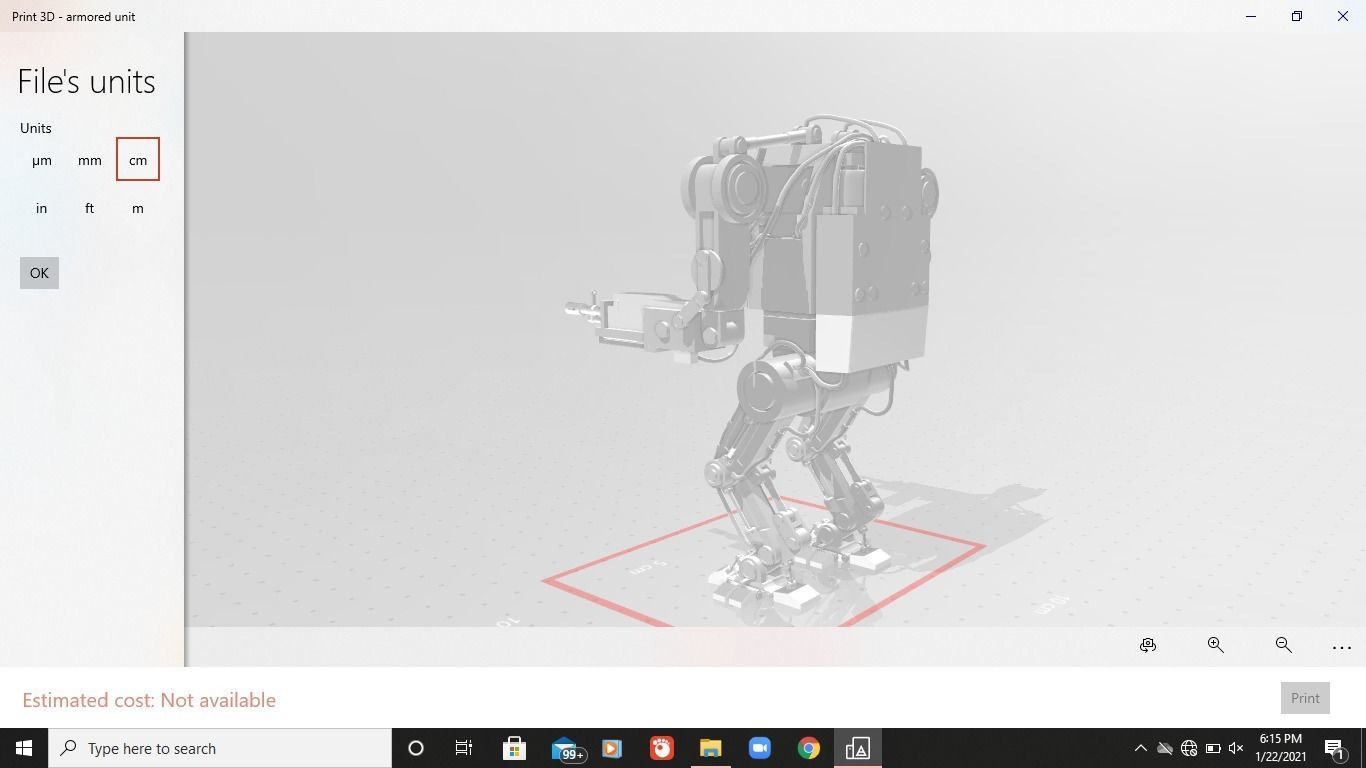
Task: Show hidden system tray icons
Action: pyautogui.click(x=1140, y=748)
